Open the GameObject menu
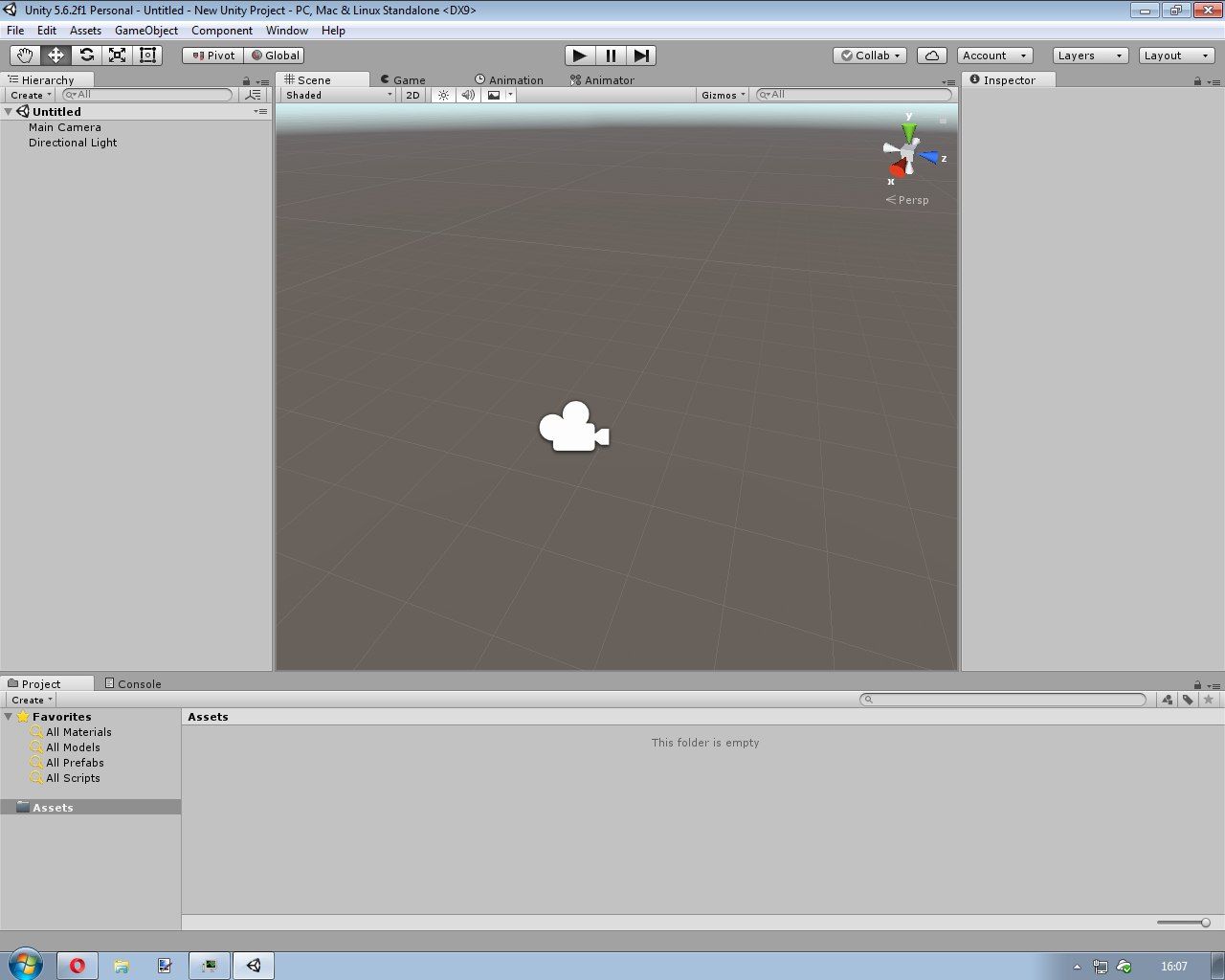The width and height of the screenshot is (1225, 980). point(146,31)
